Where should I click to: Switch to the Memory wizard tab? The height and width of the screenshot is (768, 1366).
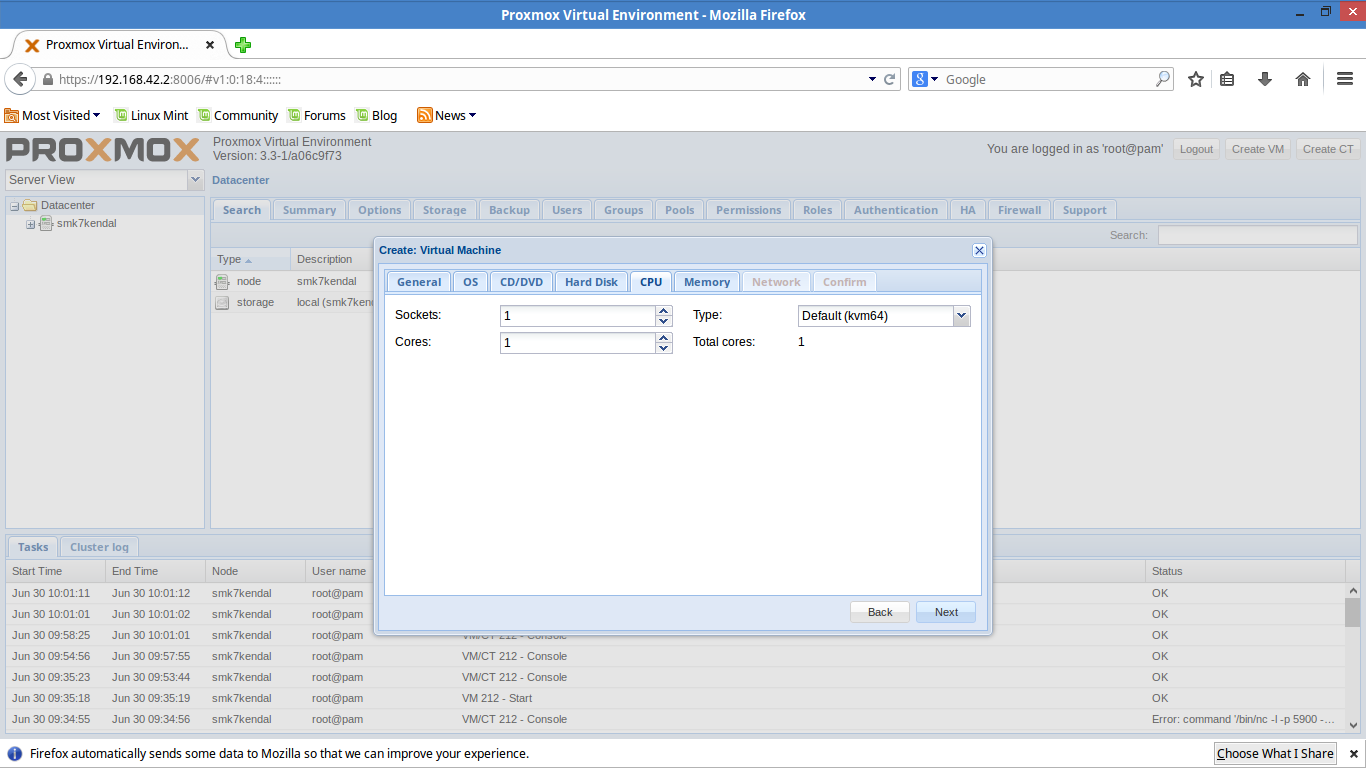[x=707, y=282]
